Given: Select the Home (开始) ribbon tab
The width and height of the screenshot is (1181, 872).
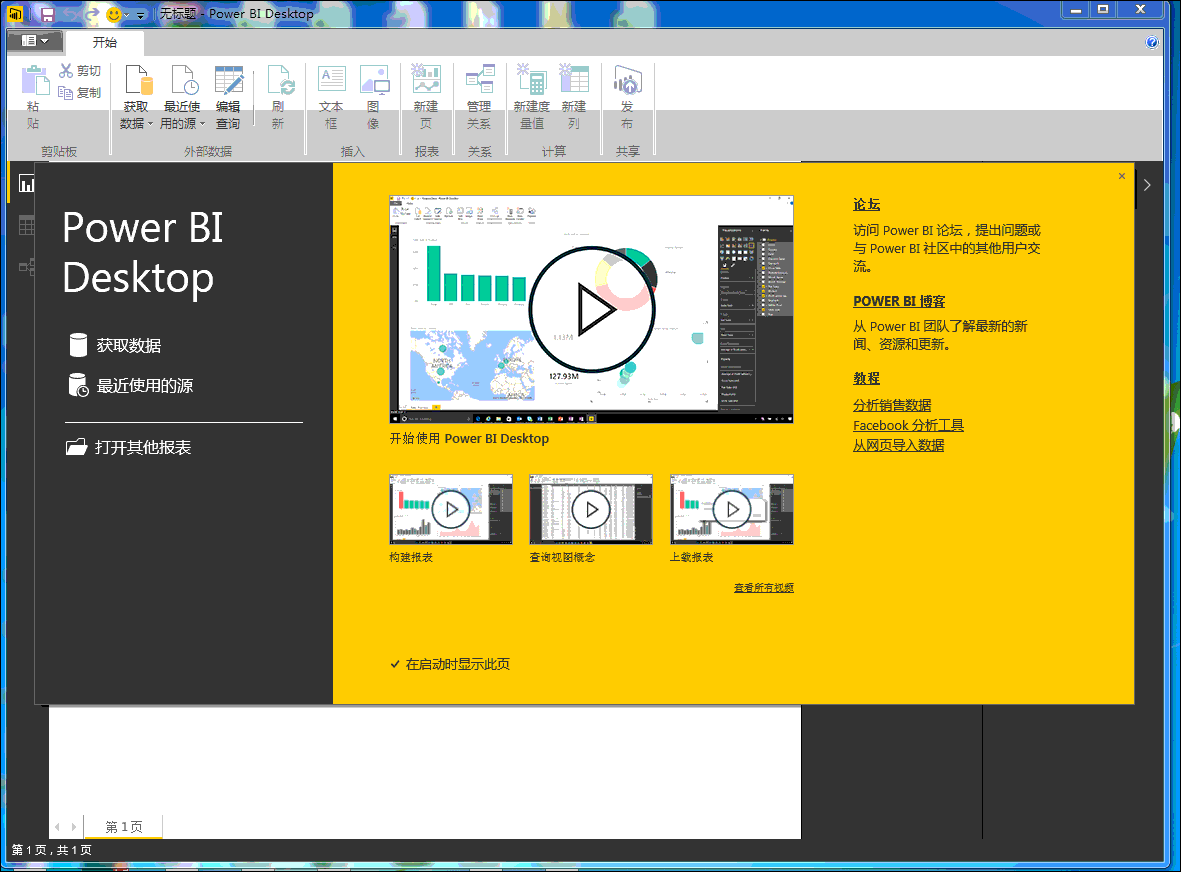Looking at the screenshot, I should tap(105, 42).
